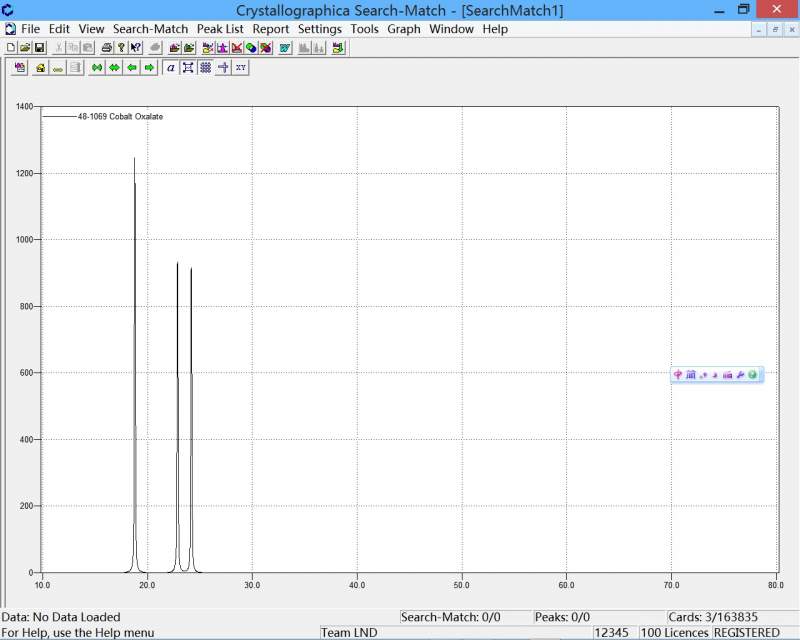This screenshot has height=640, width=800.
Task: Open the Edit menu
Action: [59, 29]
